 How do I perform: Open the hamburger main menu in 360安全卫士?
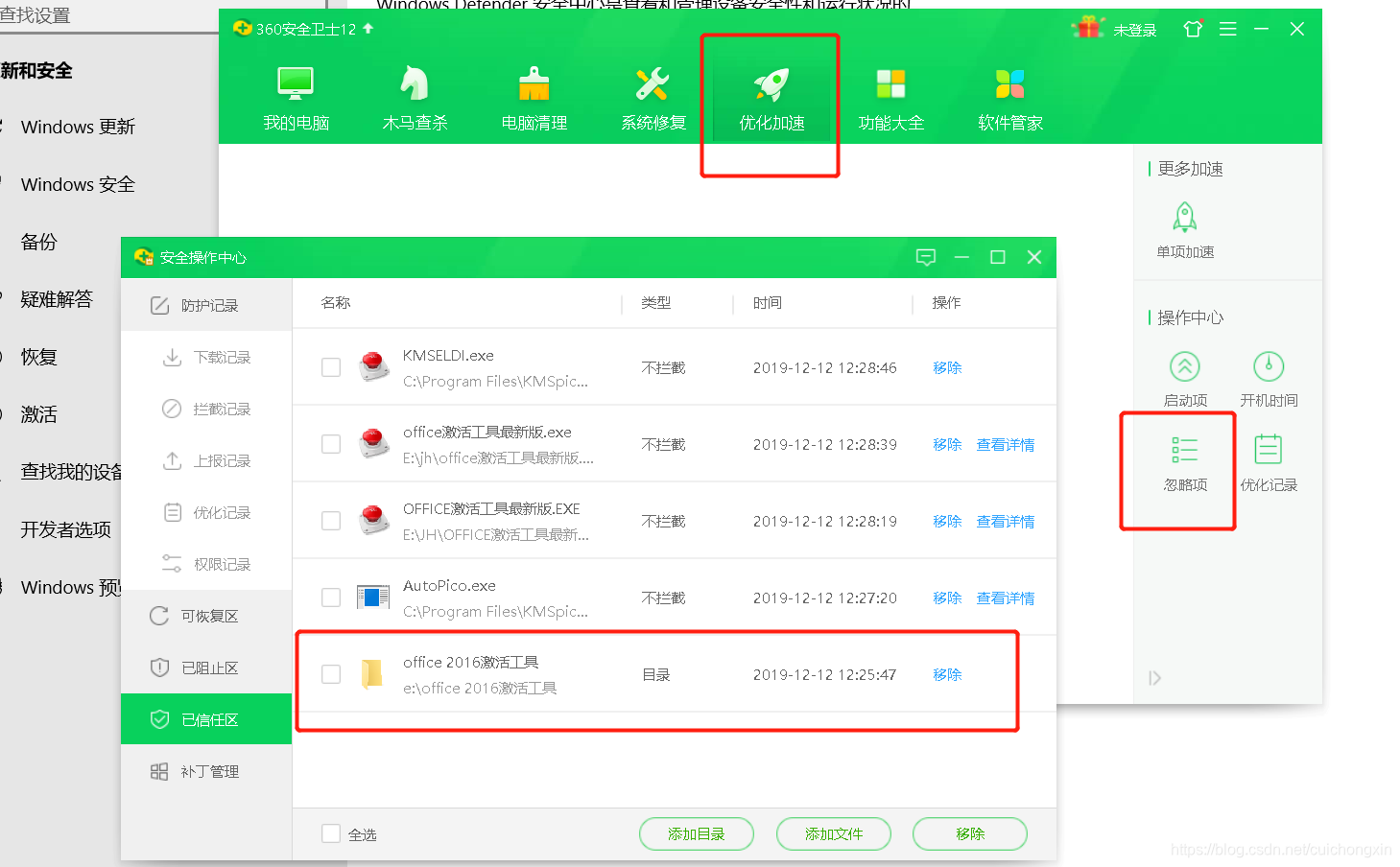(x=1227, y=29)
